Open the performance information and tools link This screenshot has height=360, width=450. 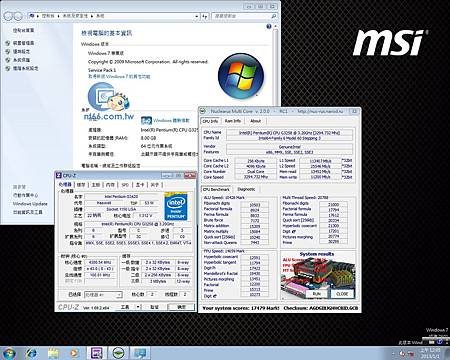click(28, 212)
